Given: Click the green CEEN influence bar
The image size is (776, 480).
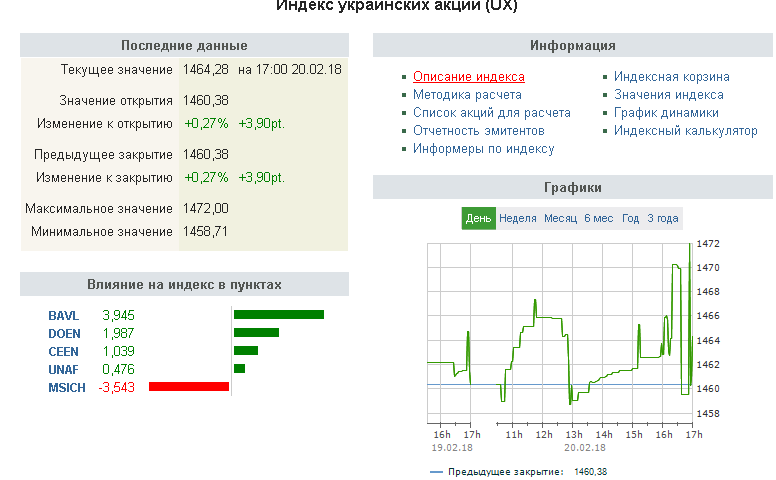Looking at the screenshot, I should point(246,350).
